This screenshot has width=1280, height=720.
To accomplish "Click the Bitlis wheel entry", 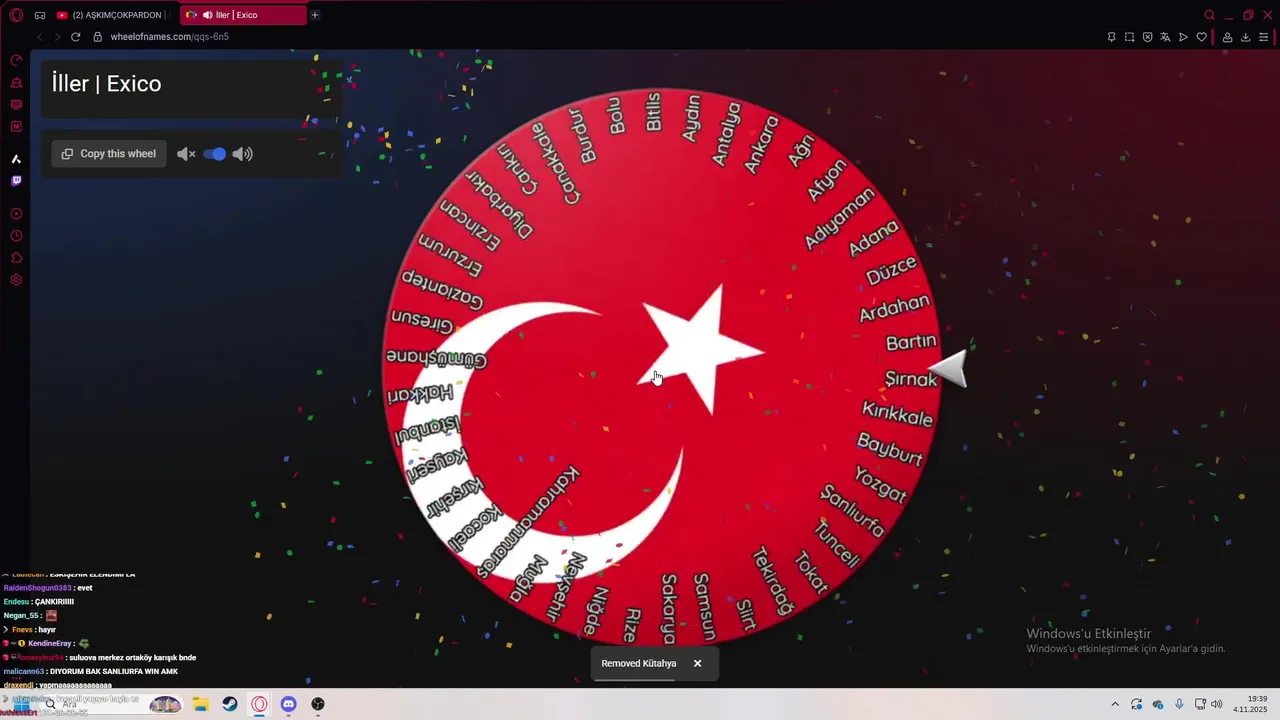I will pos(653,111).
